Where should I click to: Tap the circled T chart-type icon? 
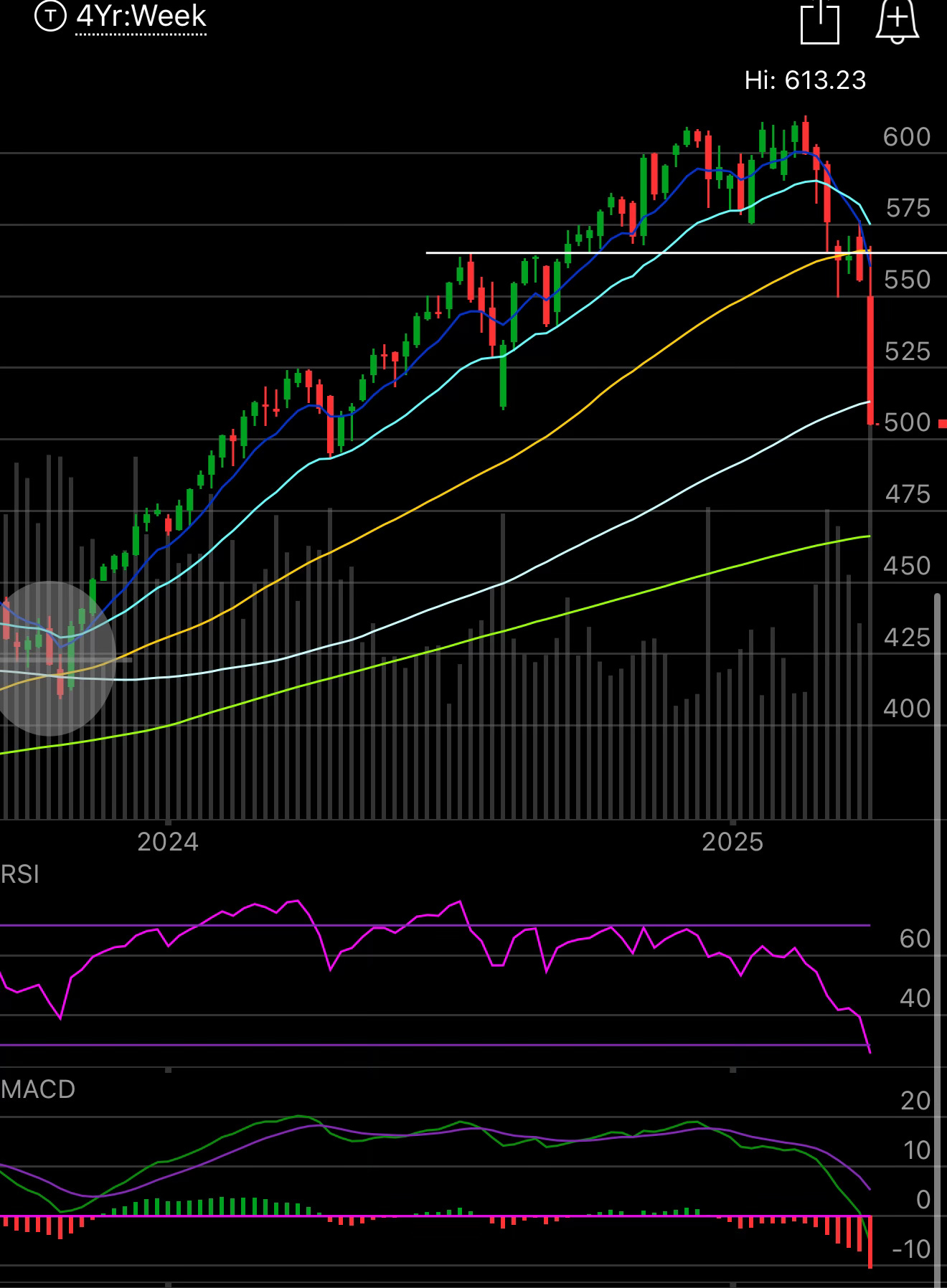pyautogui.click(x=50, y=16)
